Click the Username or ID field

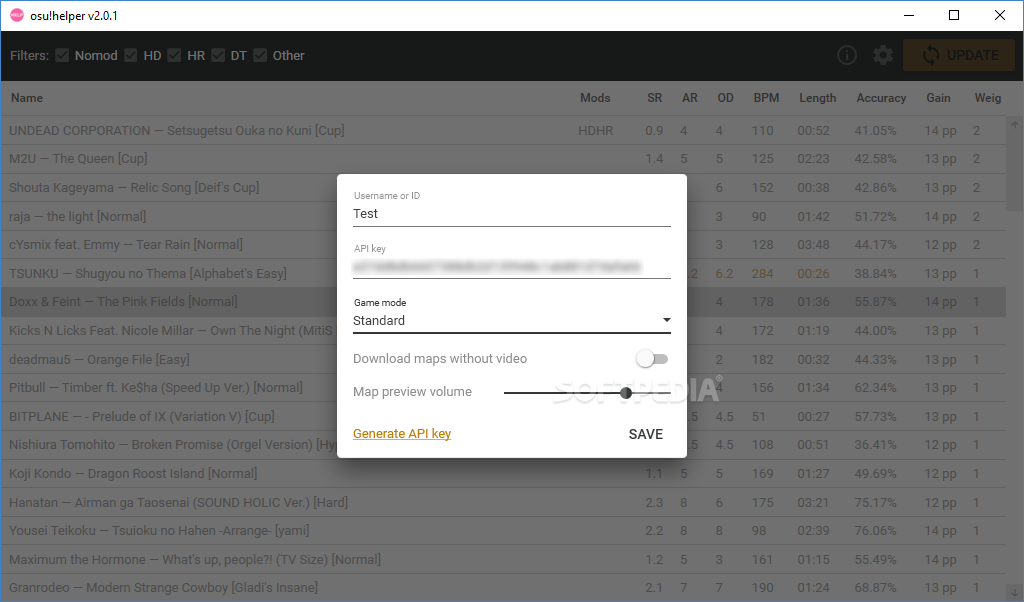(511, 214)
